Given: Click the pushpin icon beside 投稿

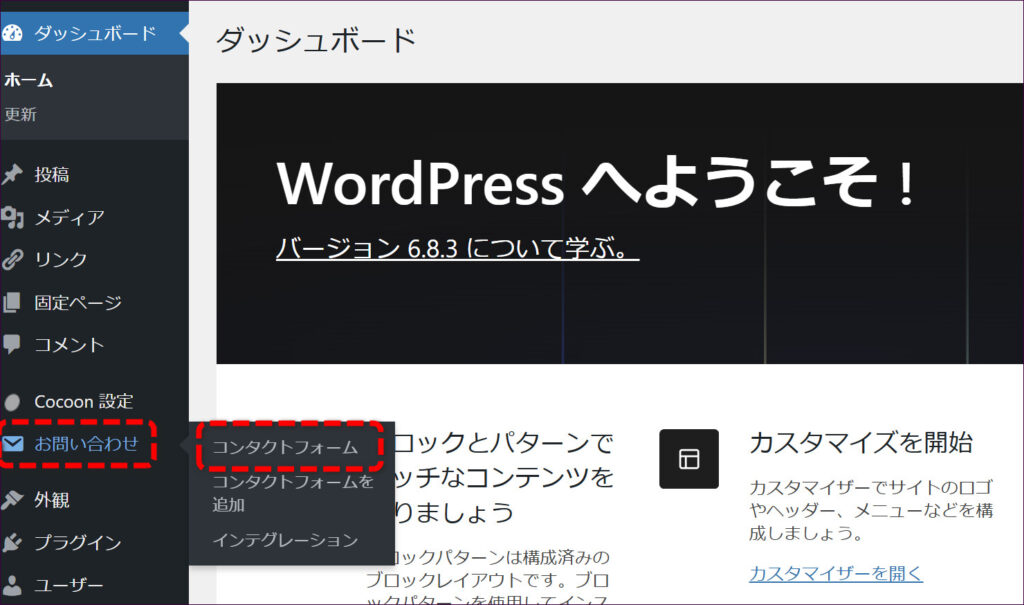Looking at the screenshot, I should (x=13, y=175).
